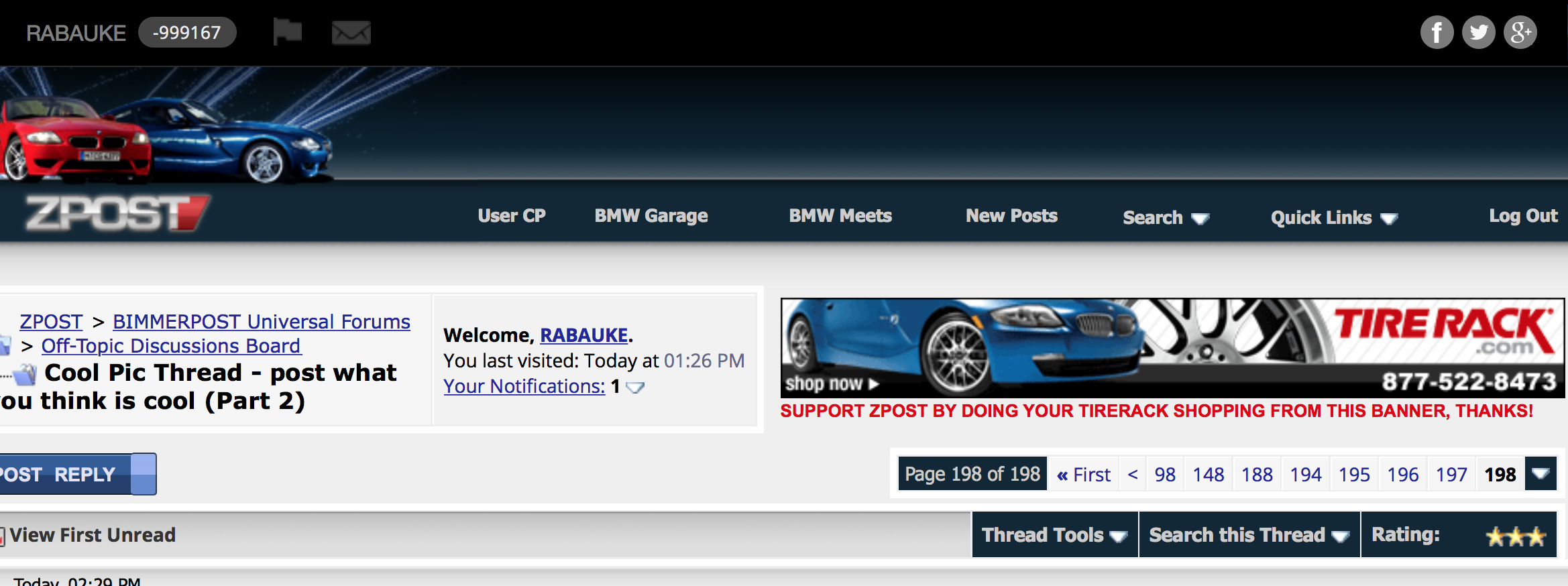The width and height of the screenshot is (1568, 586).
Task: Open Off-Topic Discussions Board link
Action: (x=171, y=345)
